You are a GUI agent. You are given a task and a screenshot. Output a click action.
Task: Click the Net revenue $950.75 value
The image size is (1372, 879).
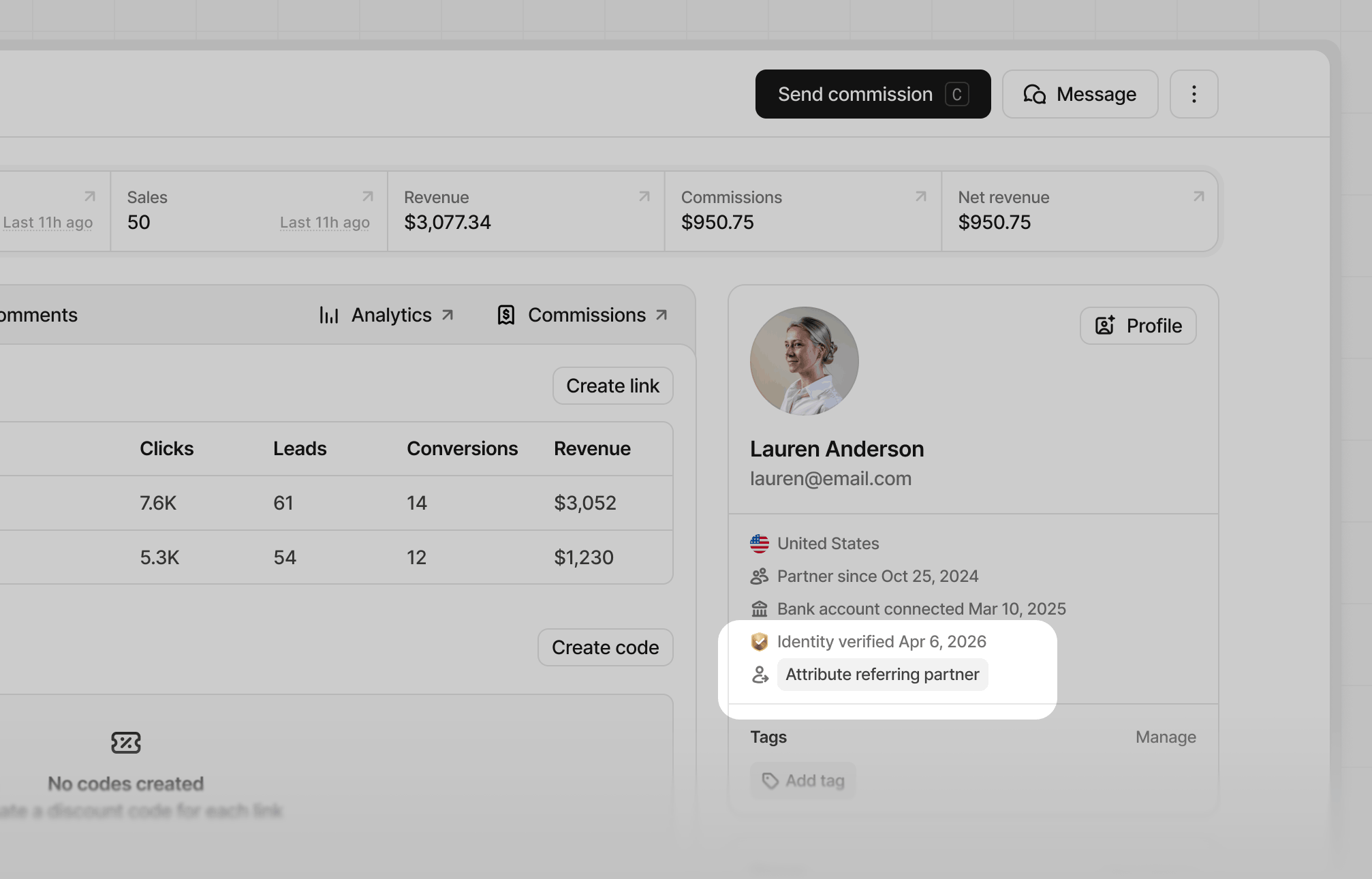pos(995,222)
